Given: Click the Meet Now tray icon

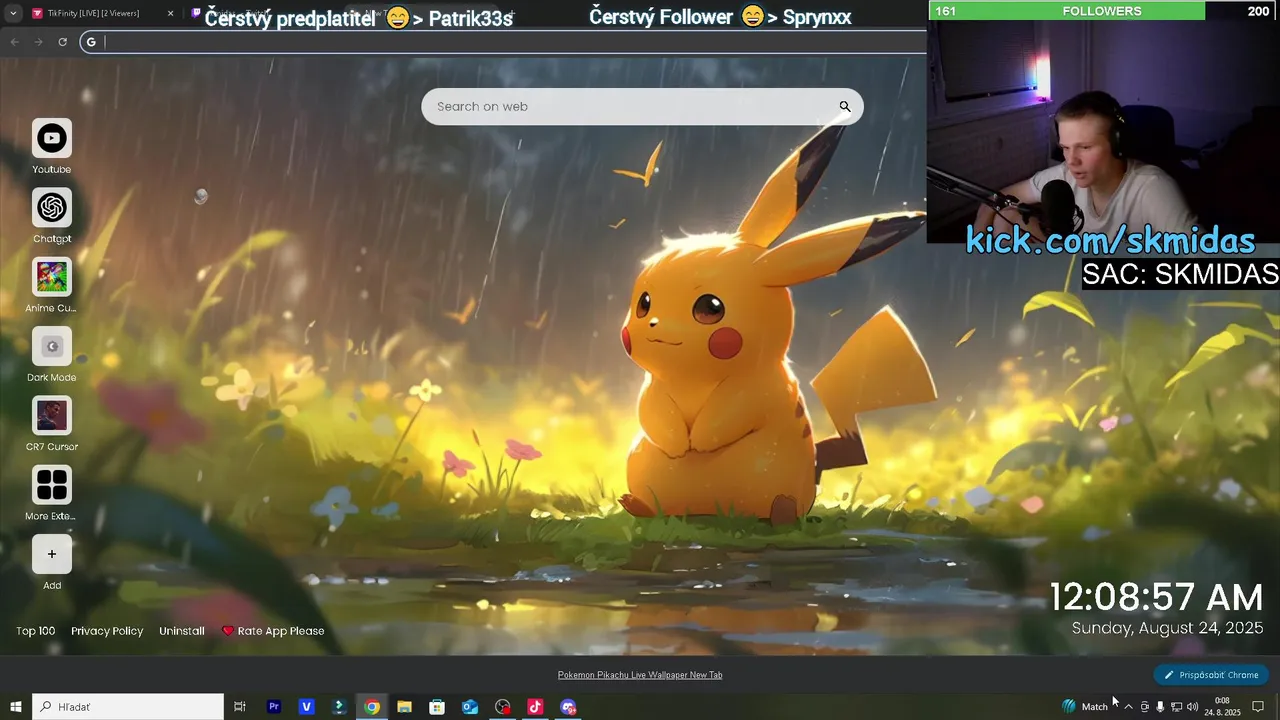Looking at the screenshot, I should pyautogui.click(x=1145, y=707).
